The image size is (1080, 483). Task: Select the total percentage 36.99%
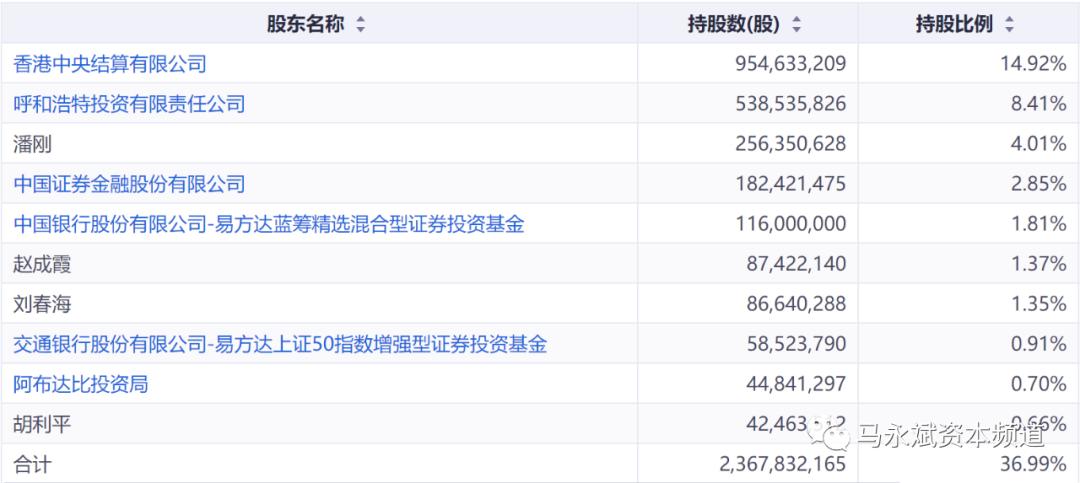pos(1032,464)
